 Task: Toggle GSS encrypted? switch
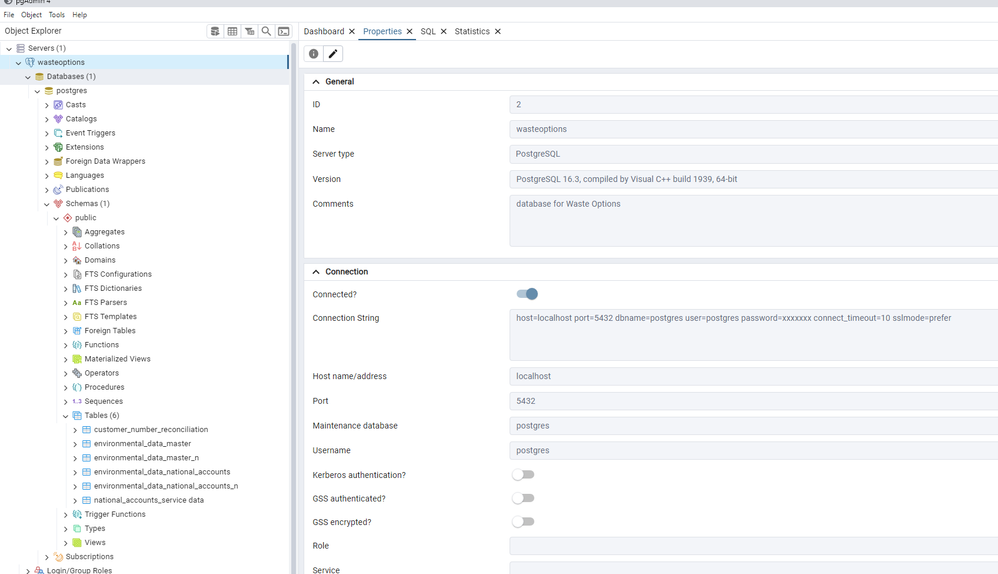click(523, 522)
